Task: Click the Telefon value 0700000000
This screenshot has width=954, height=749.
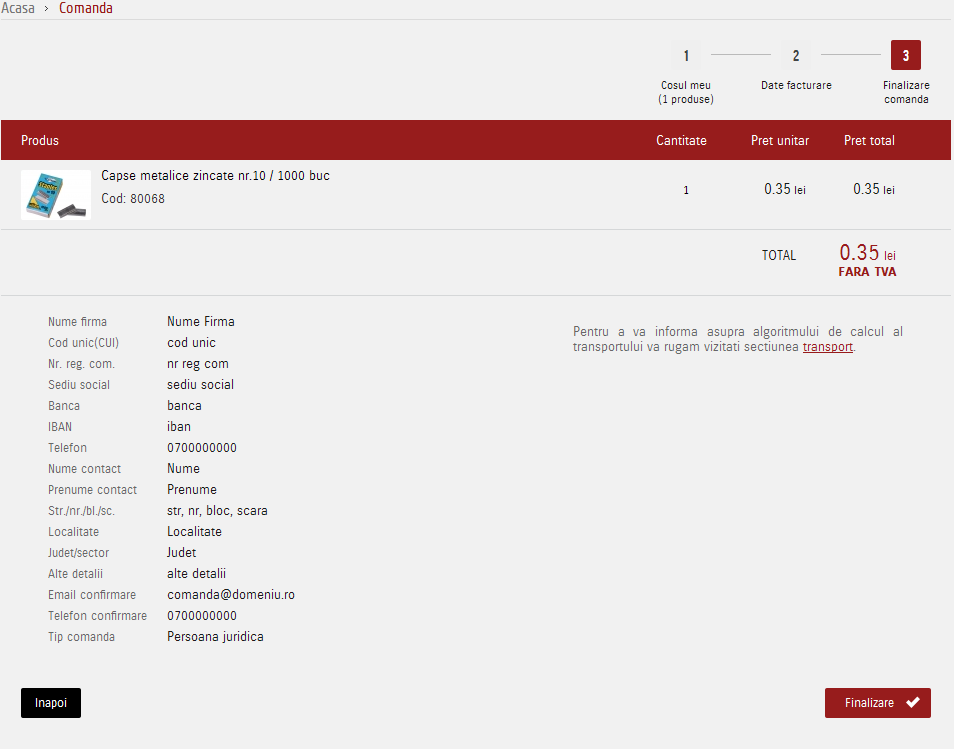Action: [201, 448]
